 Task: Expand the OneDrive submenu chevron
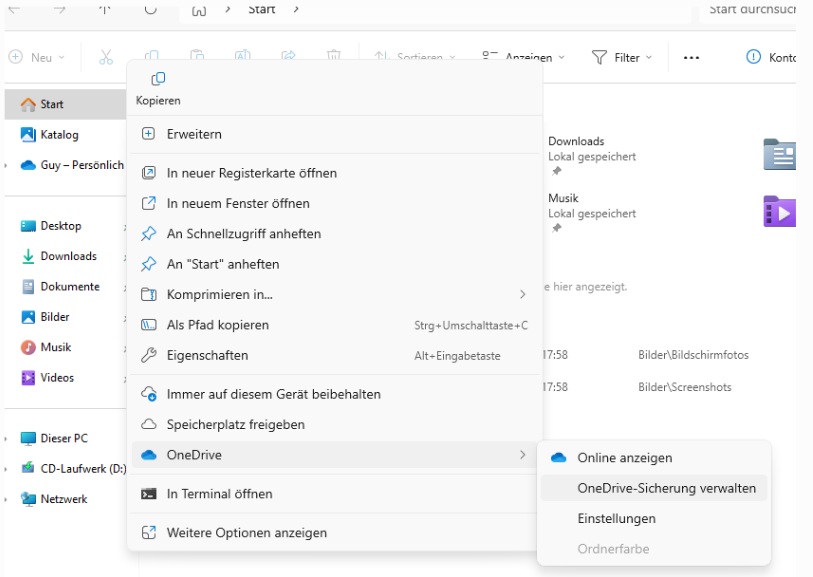pos(523,455)
